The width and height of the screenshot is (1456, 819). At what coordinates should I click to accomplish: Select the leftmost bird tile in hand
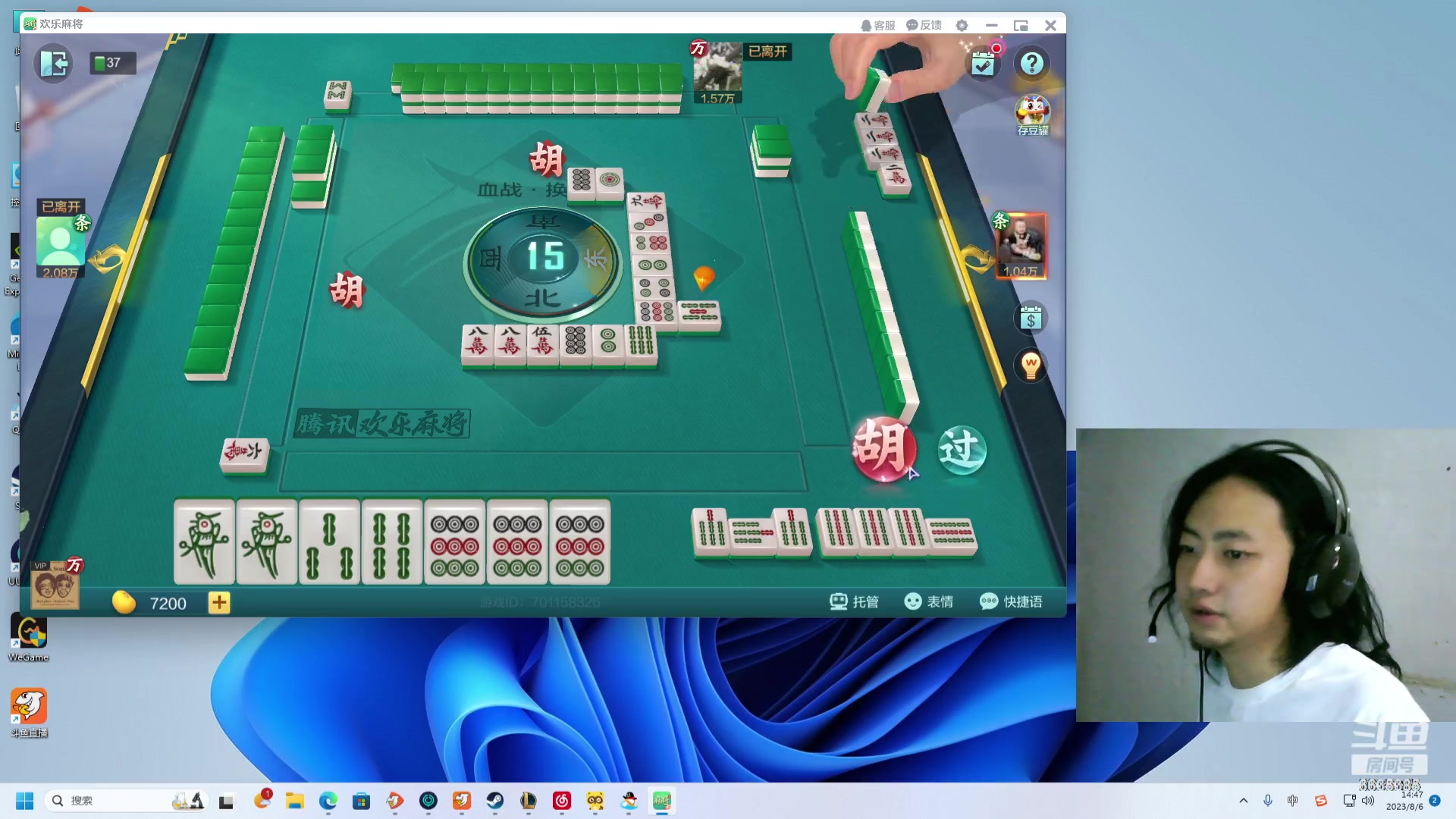(204, 543)
